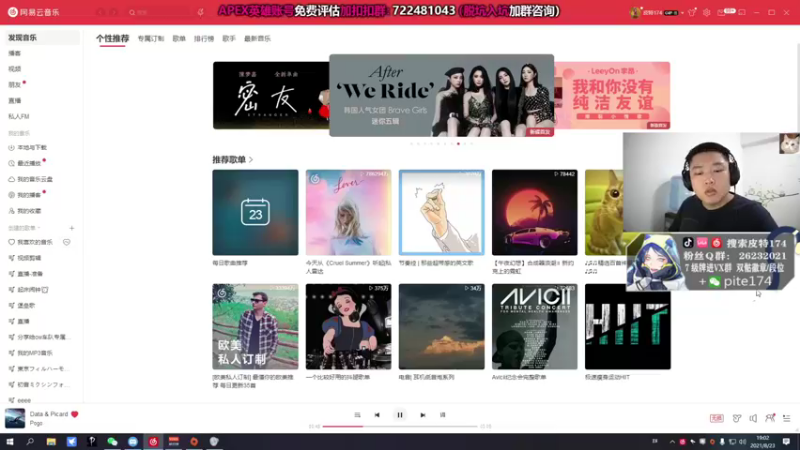This screenshot has width=800, height=450.
Task: Click the voice search microphone icon
Action: (201, 12)
